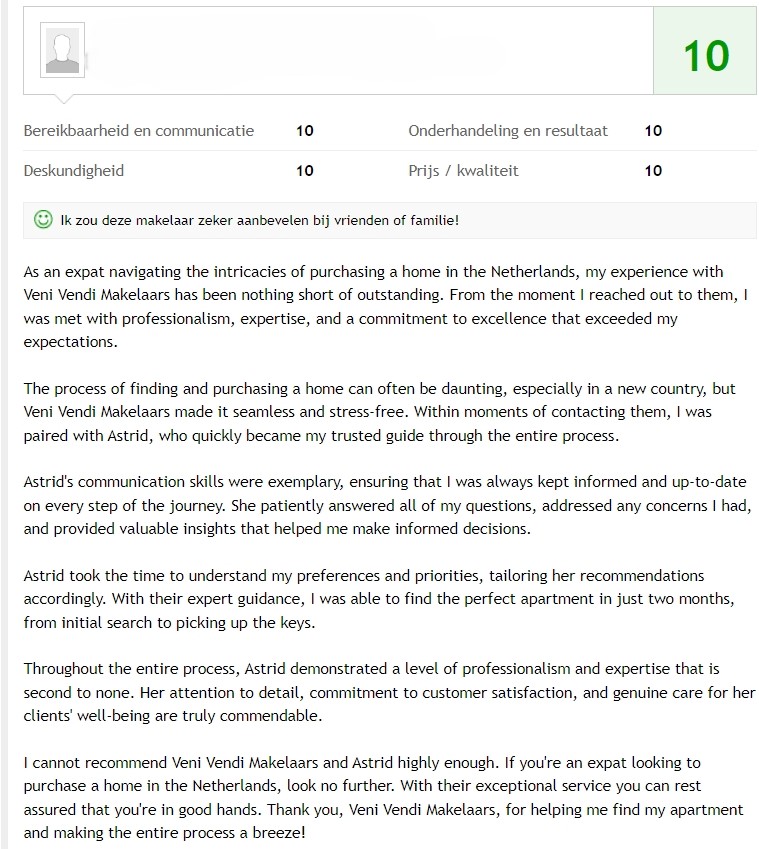Click the reviewer avatar placeholder image

coord(62,50)
